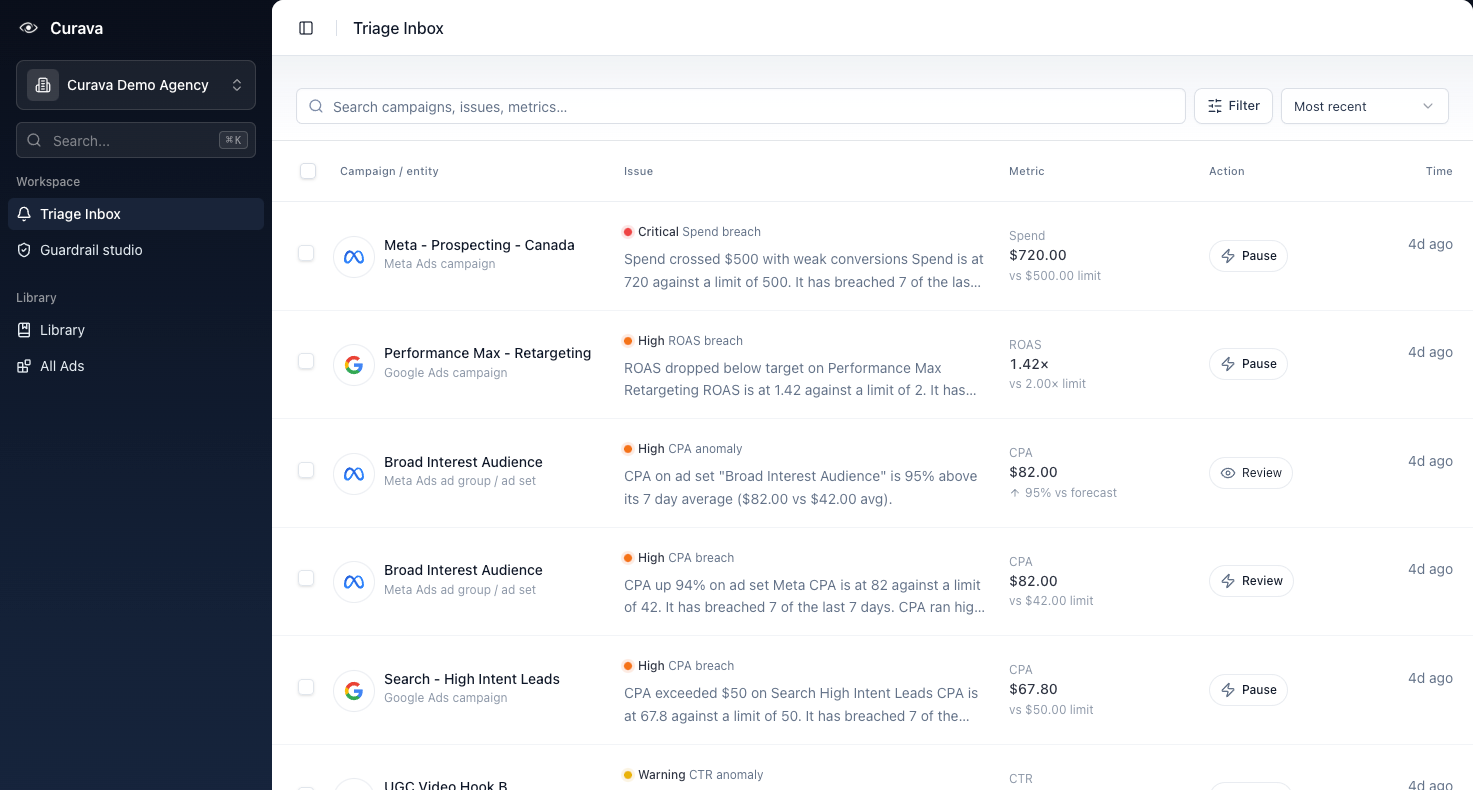Check the Broad Interest Audience CPA anomaly row
The height and width of the screenshot is (790, 1473).
306,470
